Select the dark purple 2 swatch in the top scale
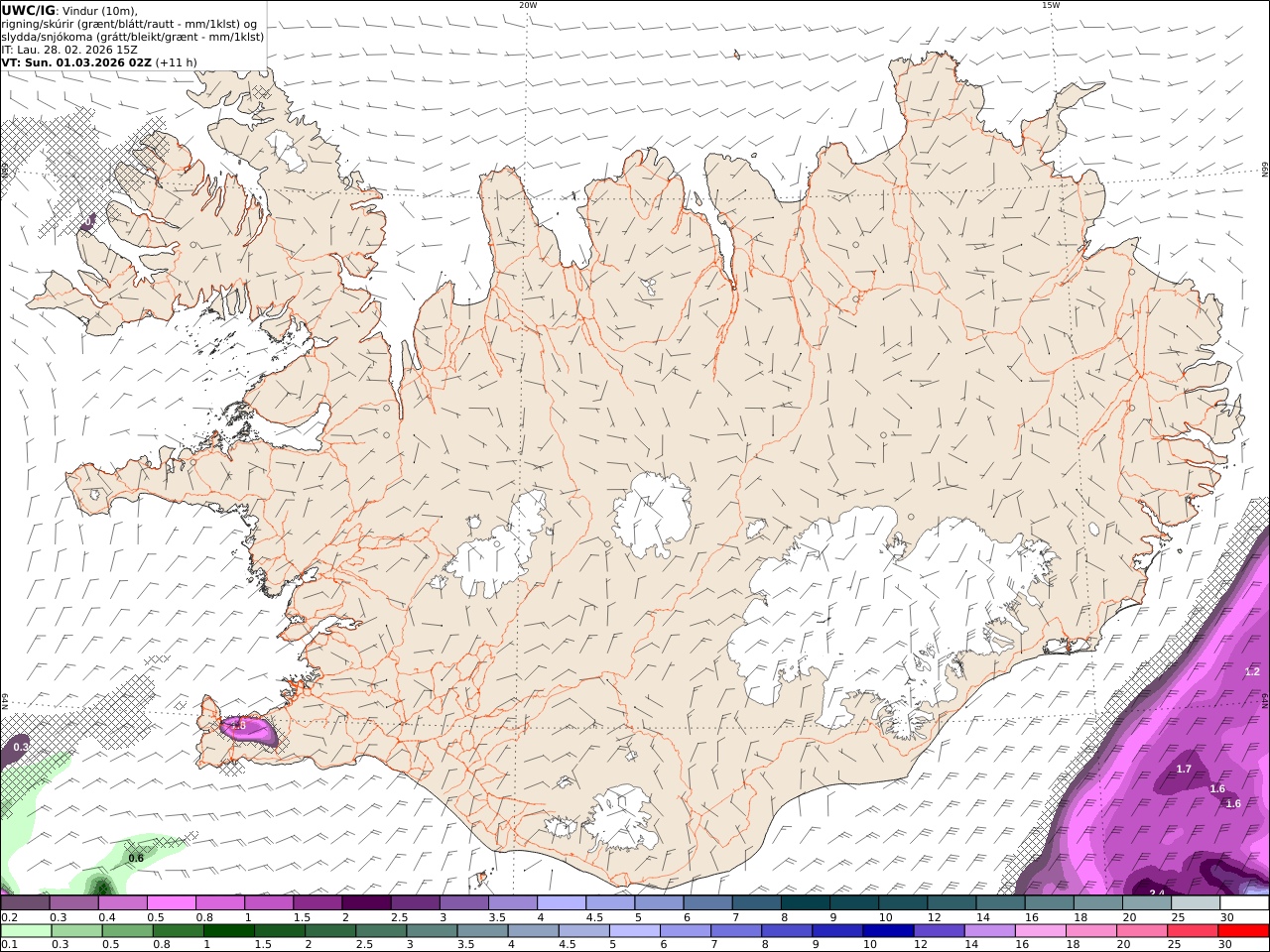Viewport: 1270px width, 952px height. [365, 903]
